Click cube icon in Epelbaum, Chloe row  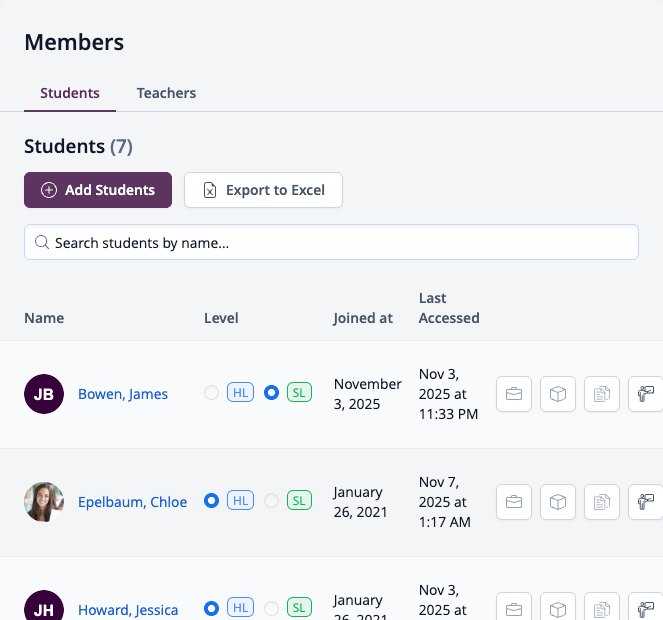coord(558,502)
